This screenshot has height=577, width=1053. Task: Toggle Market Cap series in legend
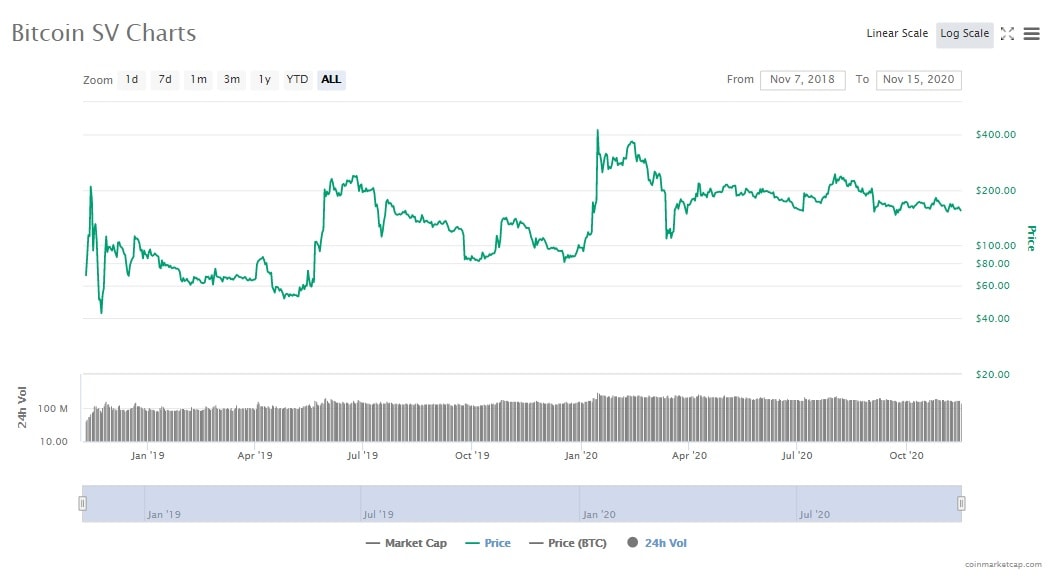click(x=406, y=543)
